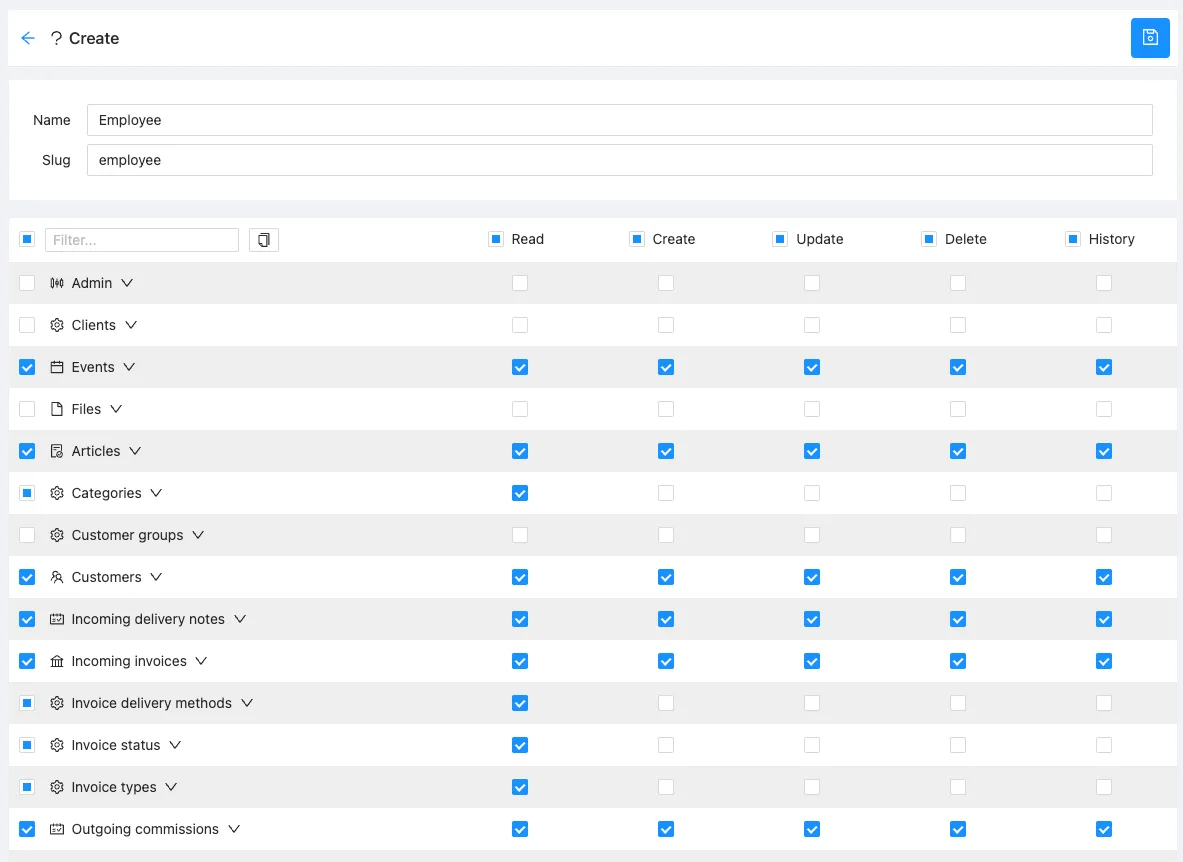Screen dimensions: 1183x862
Task: Click the Slug field showing employee
Action: [x=619, y=160]
